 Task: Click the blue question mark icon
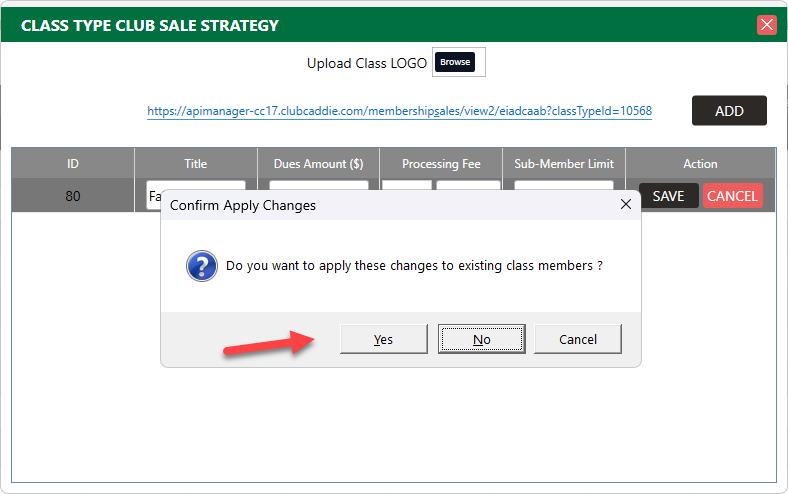[202, 266]
